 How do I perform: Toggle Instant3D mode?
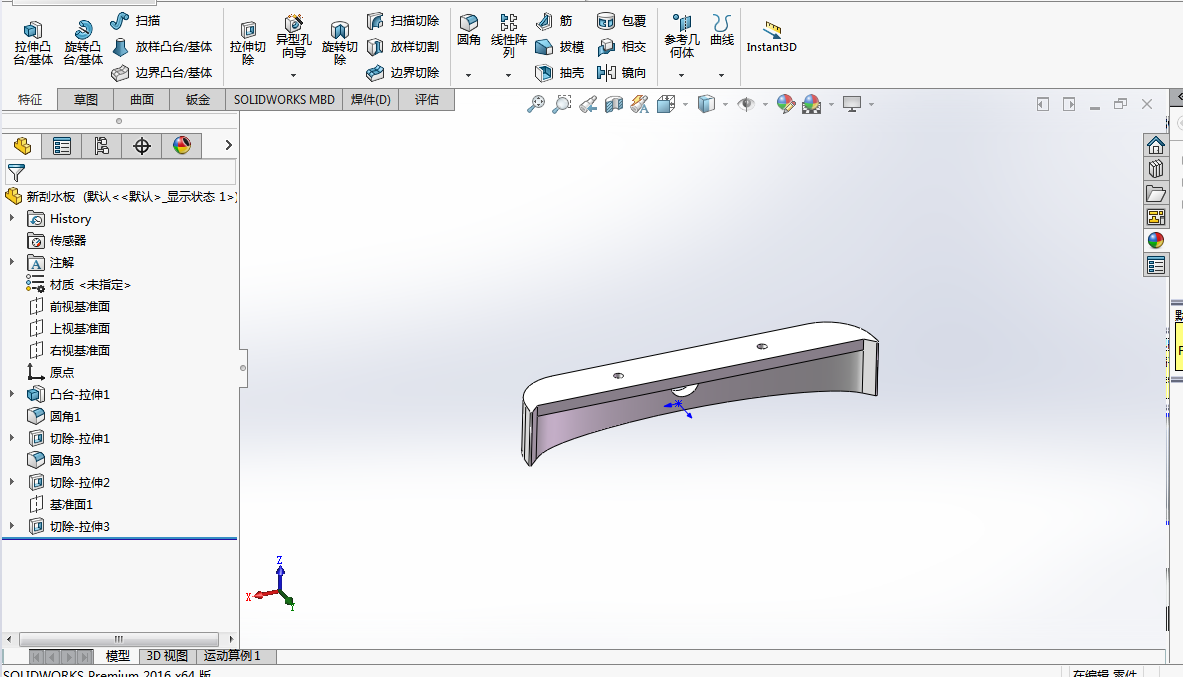771,38
